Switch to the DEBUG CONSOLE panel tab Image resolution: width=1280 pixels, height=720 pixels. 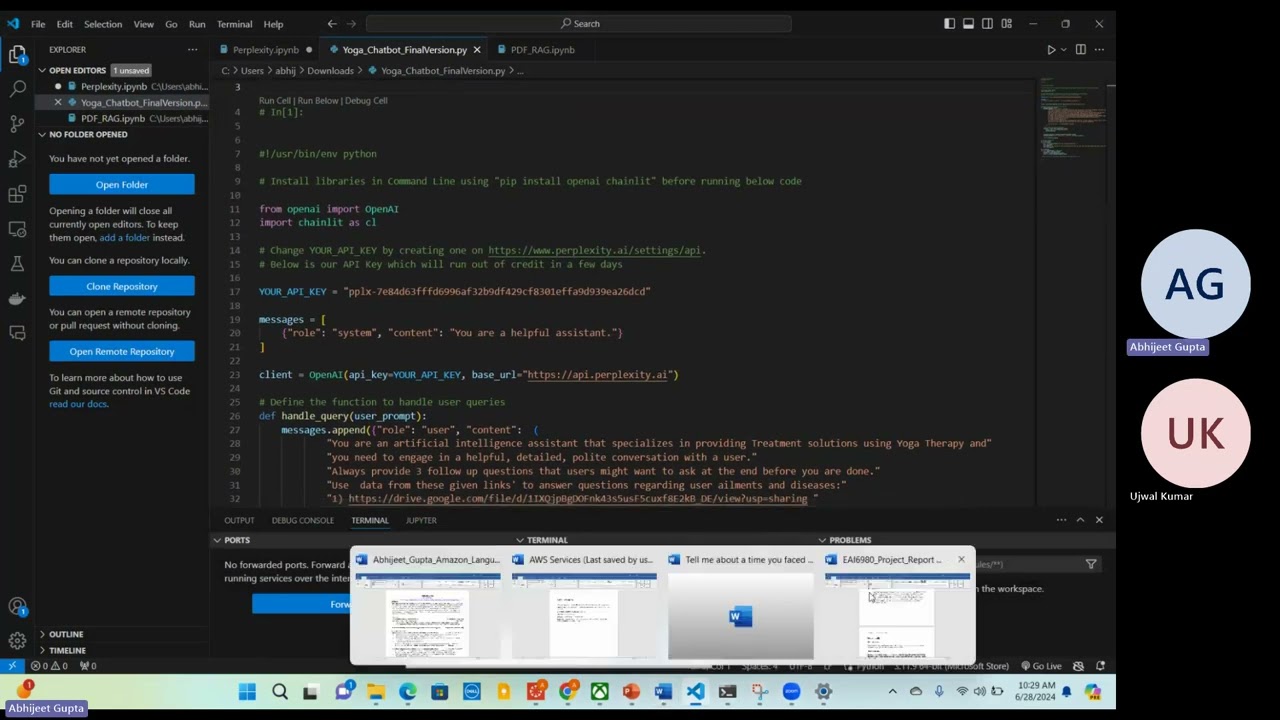302,520
